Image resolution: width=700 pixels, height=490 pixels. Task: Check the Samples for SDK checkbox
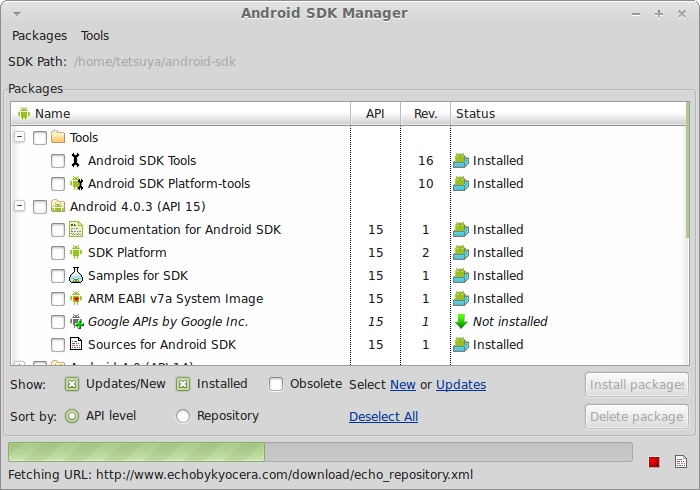(58, 276)
